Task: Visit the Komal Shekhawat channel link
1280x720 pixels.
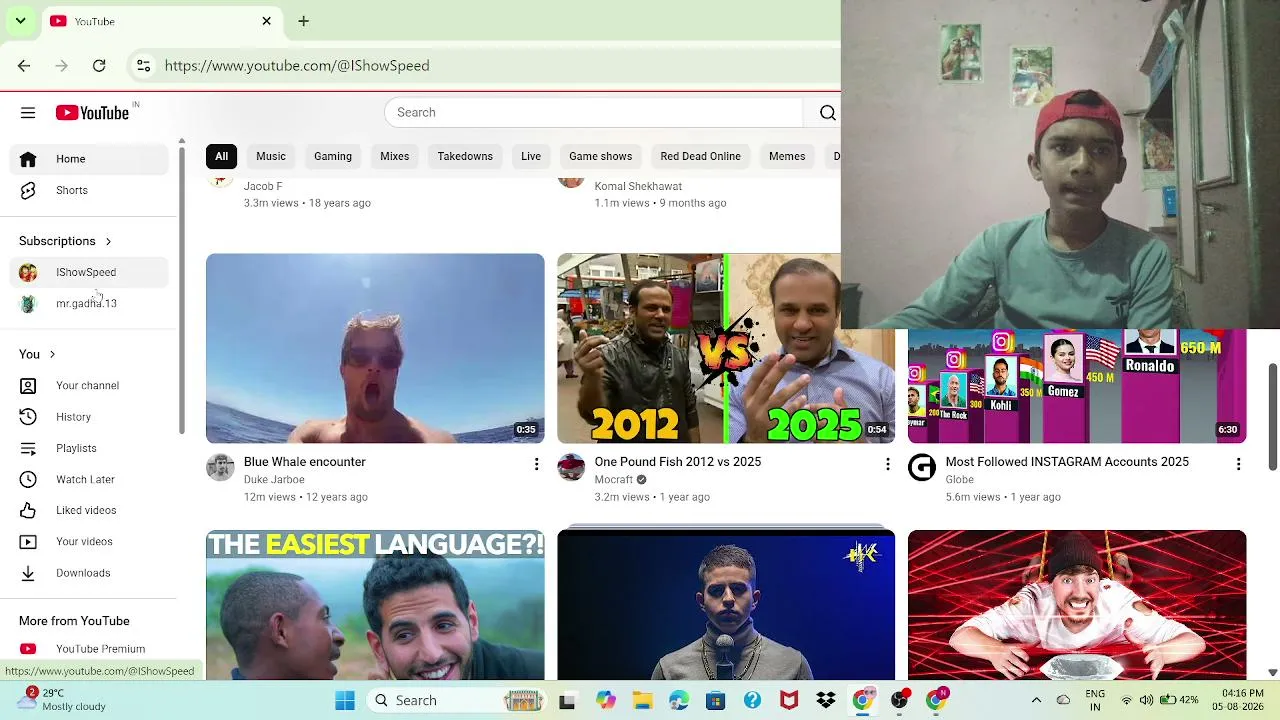Action: [638, 187]
